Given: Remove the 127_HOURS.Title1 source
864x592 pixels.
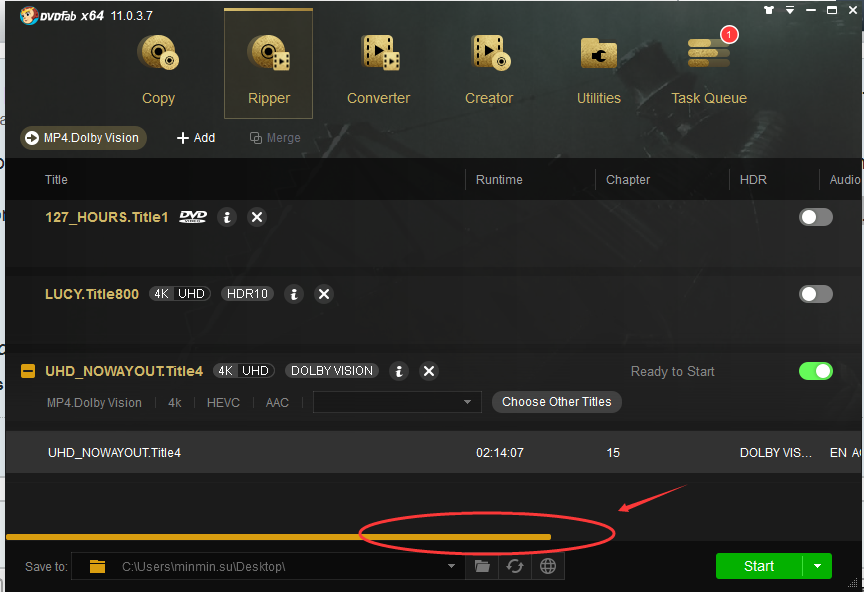Looking at the screenshot, I should coord(257,217).
